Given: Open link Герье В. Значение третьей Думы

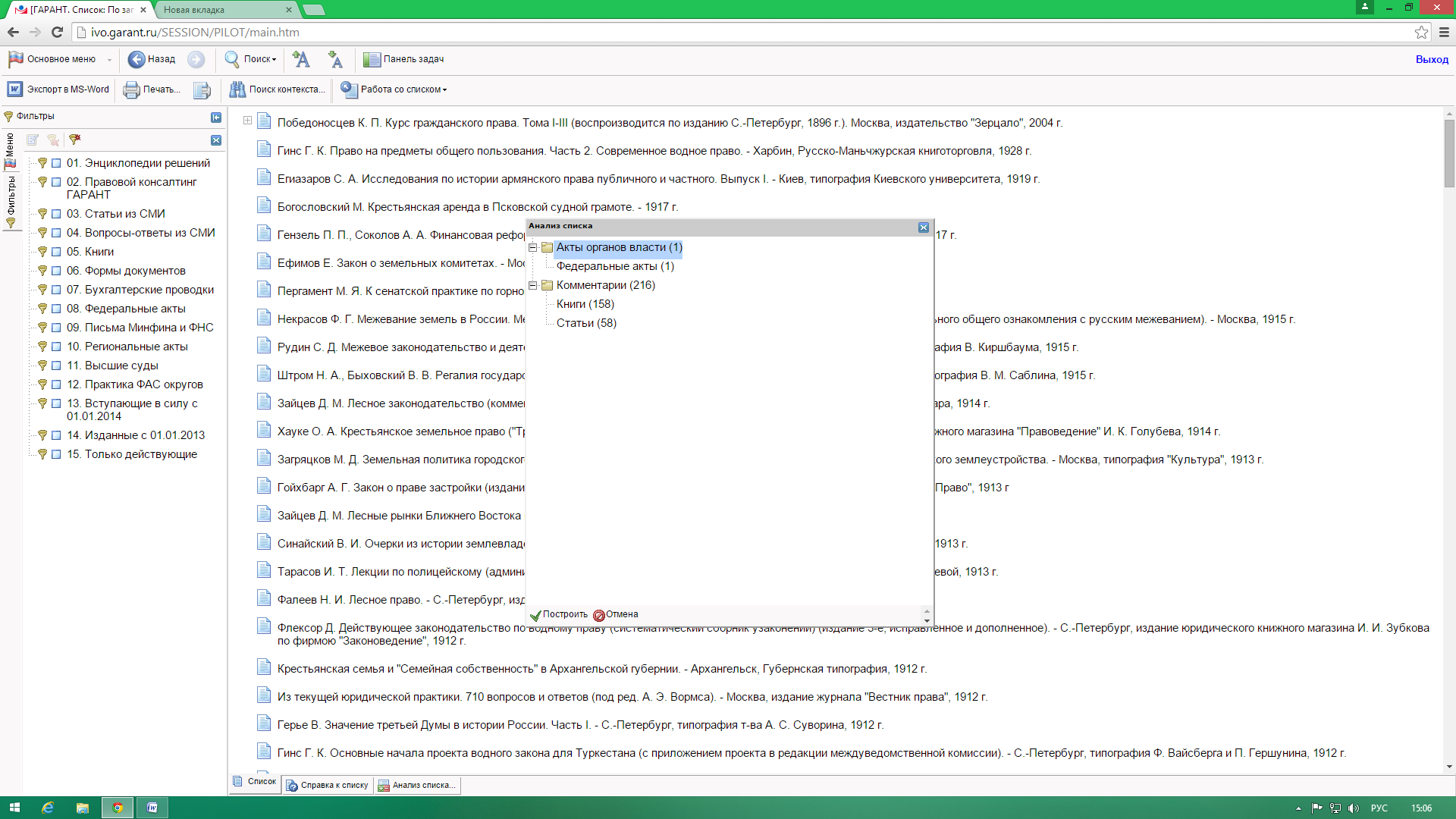Looking at the screenshot, I should (580, 725).
